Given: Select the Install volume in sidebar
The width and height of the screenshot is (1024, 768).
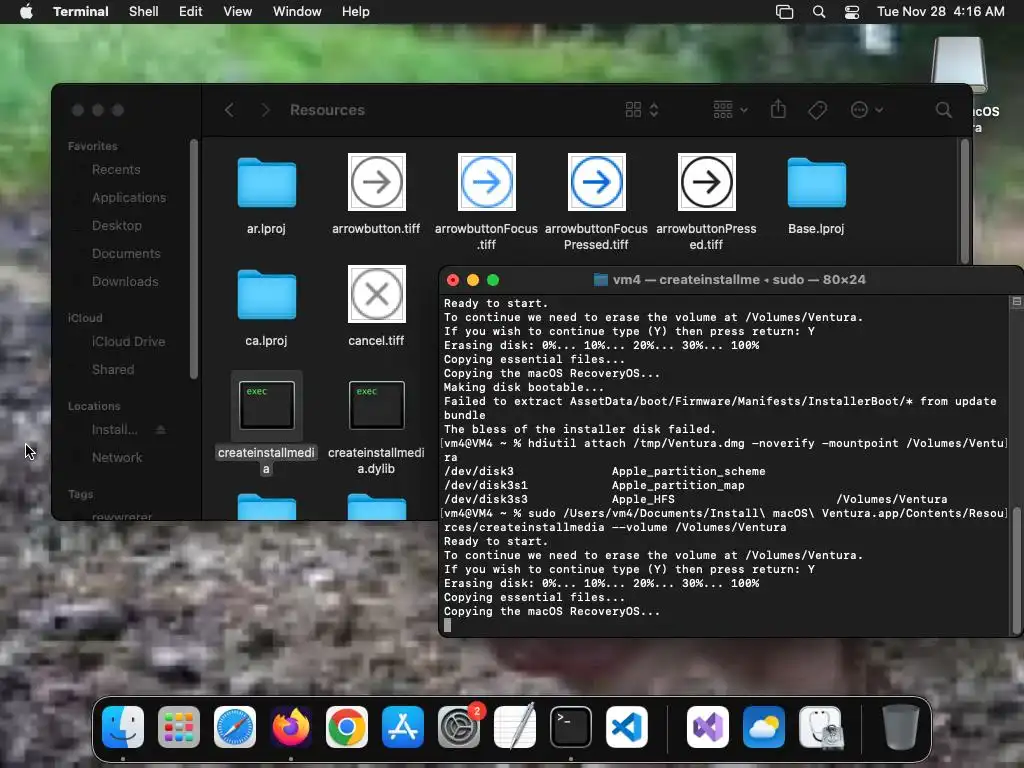Looking at the screenshot, I should [x=114, y=430].
